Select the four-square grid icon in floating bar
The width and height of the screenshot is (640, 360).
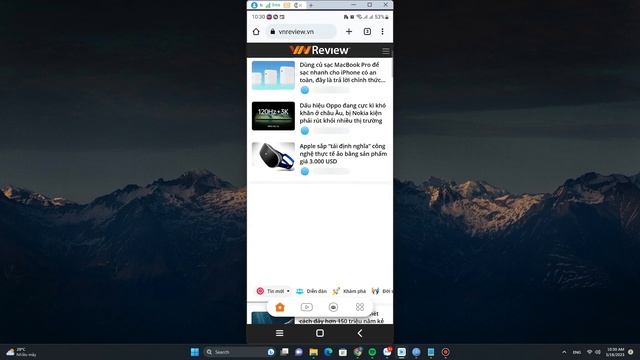360,307
